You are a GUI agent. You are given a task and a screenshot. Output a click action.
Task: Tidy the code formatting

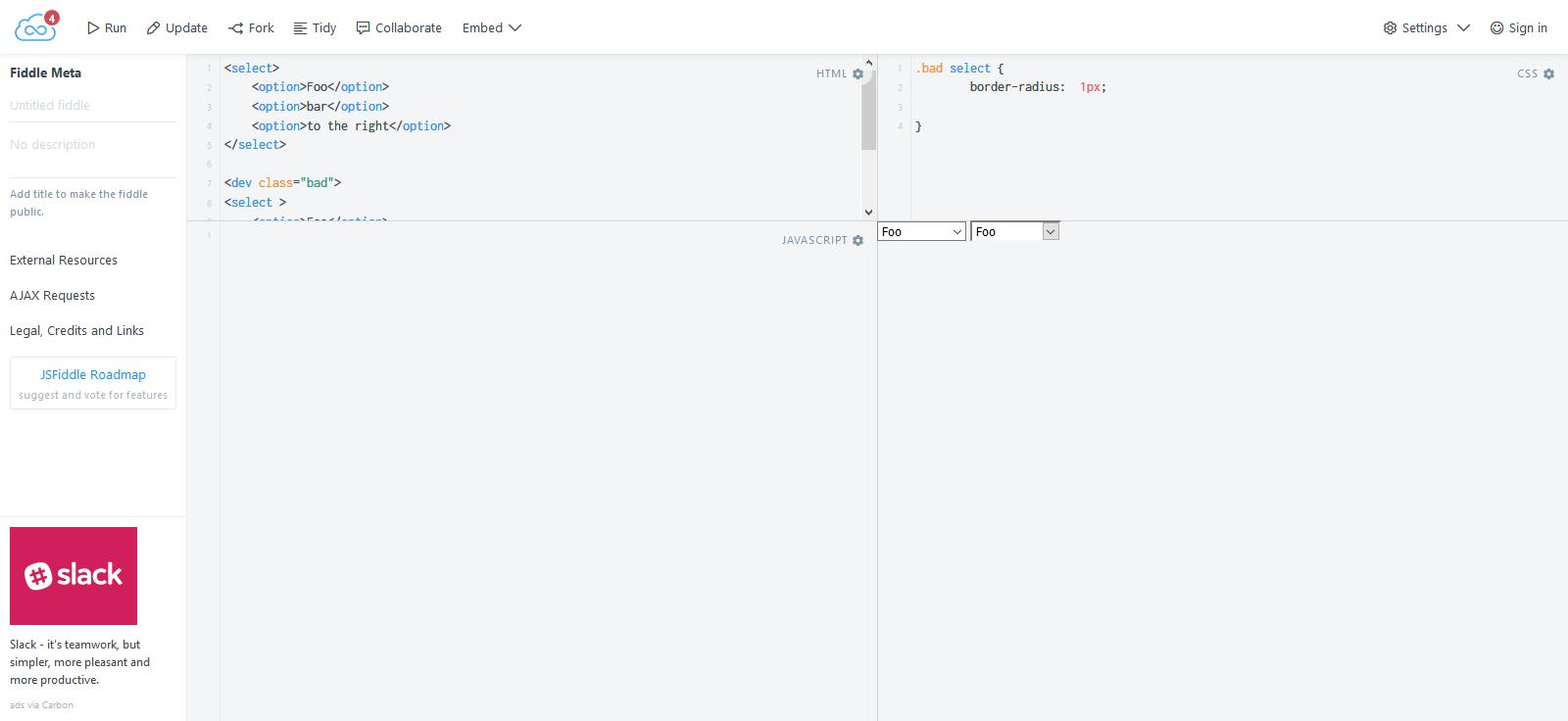(315, 27)
